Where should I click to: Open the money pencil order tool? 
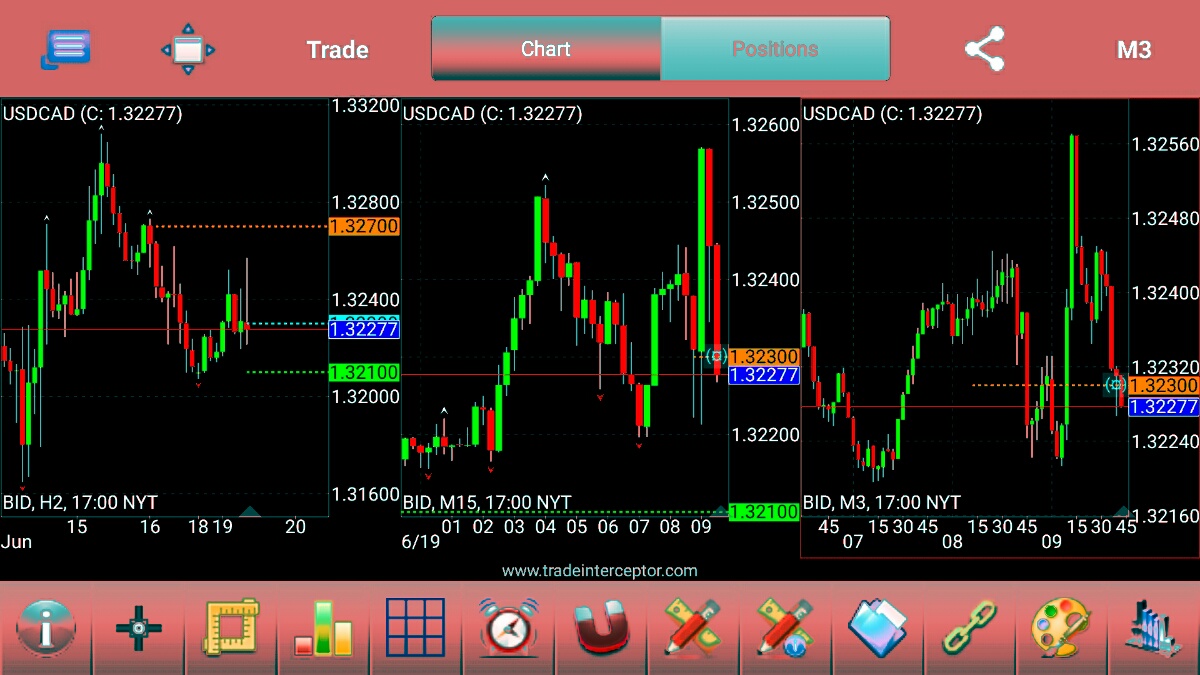coord(692,628)
